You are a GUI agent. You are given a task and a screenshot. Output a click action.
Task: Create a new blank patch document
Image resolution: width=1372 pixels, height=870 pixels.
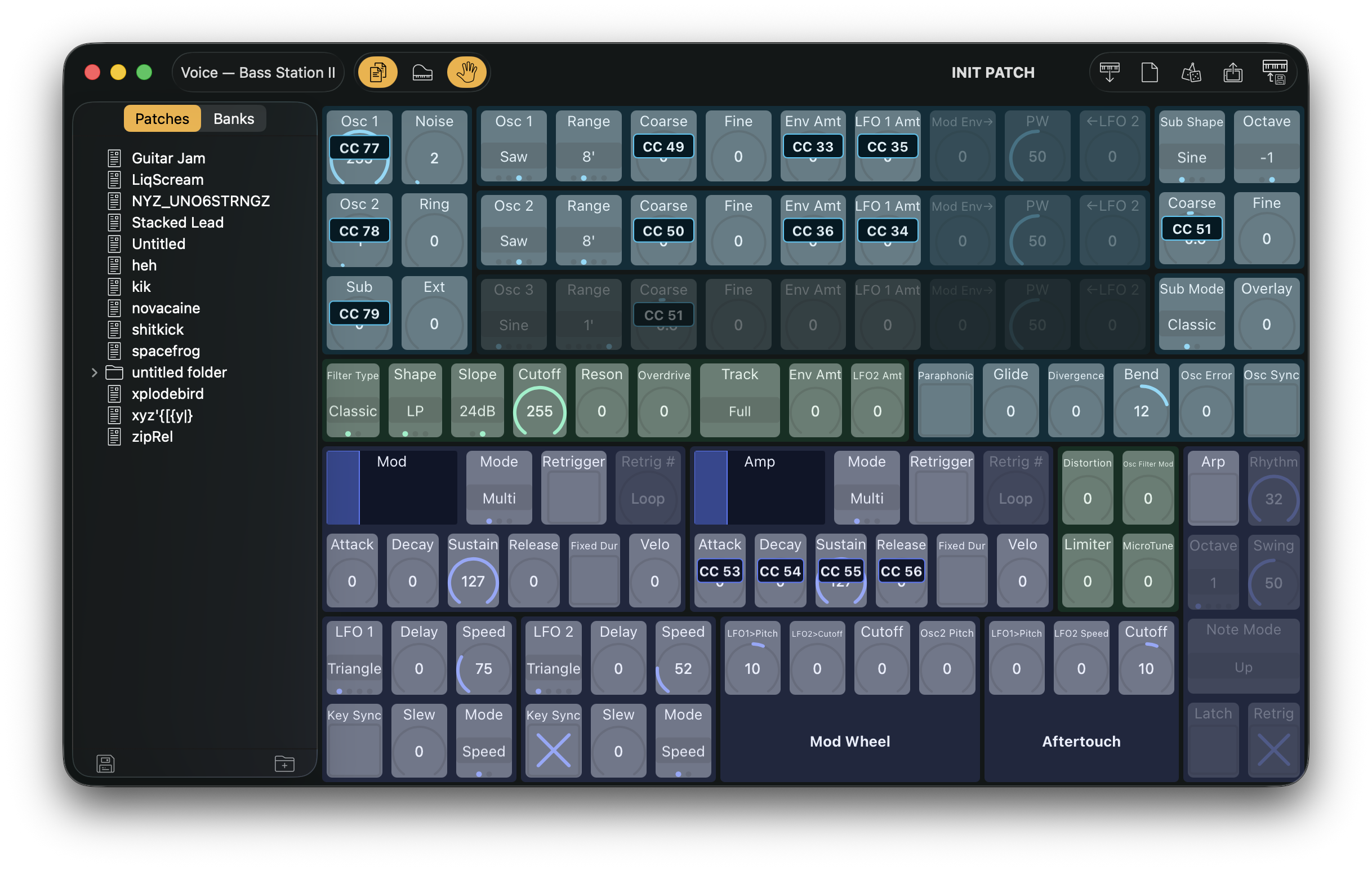[1149, 72]
